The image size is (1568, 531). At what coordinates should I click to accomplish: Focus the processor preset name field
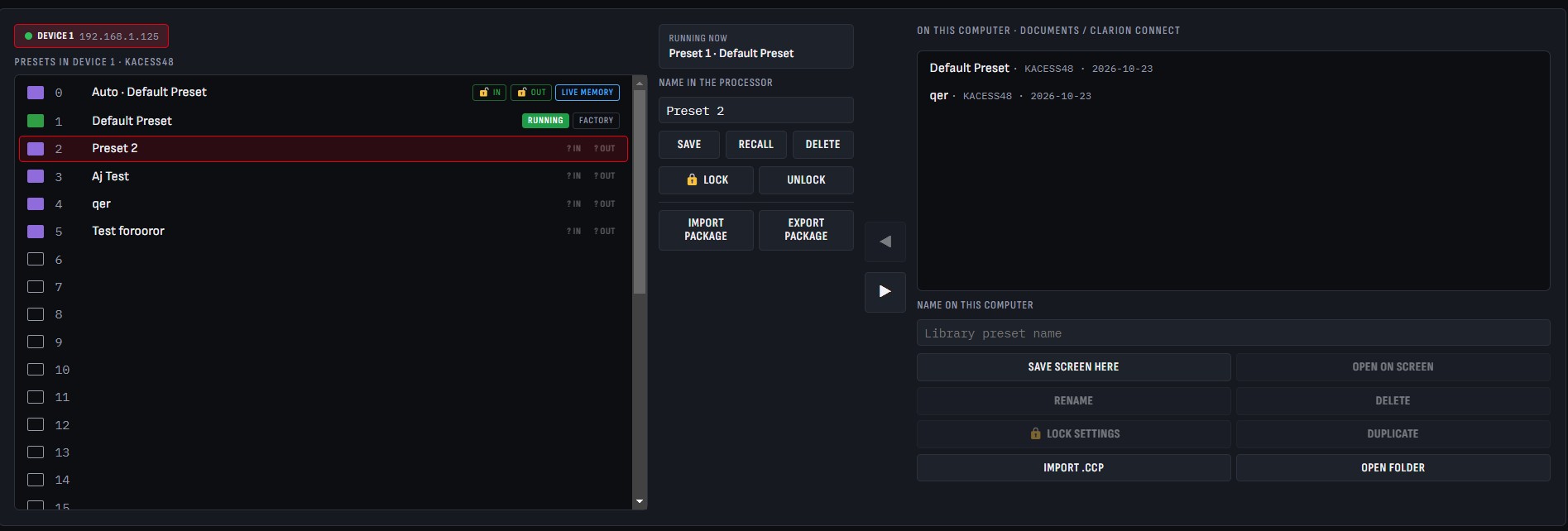[x=756, y=111]
